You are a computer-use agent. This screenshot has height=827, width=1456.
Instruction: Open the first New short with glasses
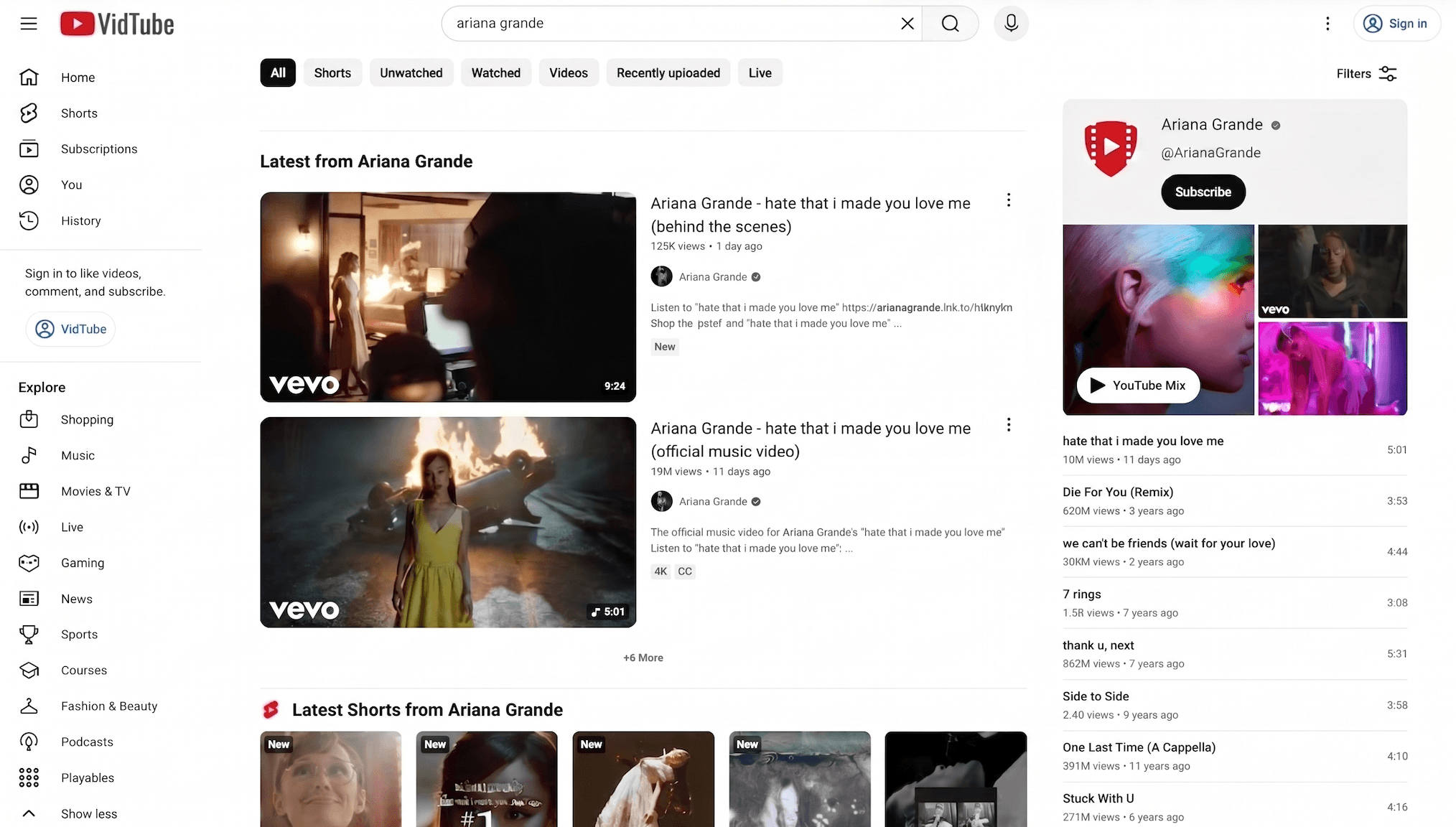(x=331, y=780)
